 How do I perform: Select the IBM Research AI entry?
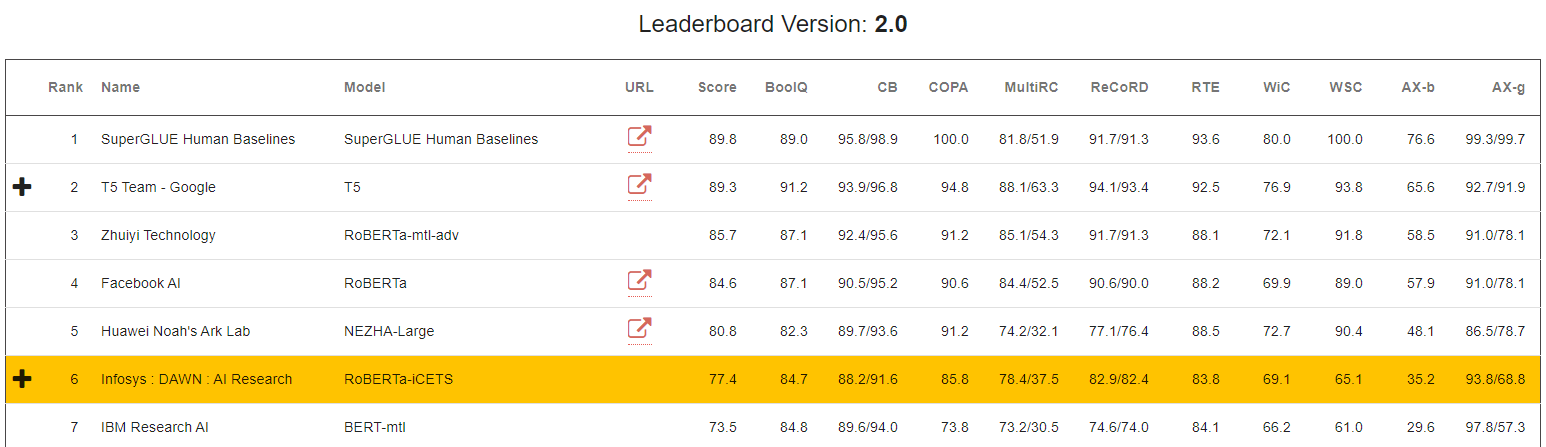click(156, 427)
